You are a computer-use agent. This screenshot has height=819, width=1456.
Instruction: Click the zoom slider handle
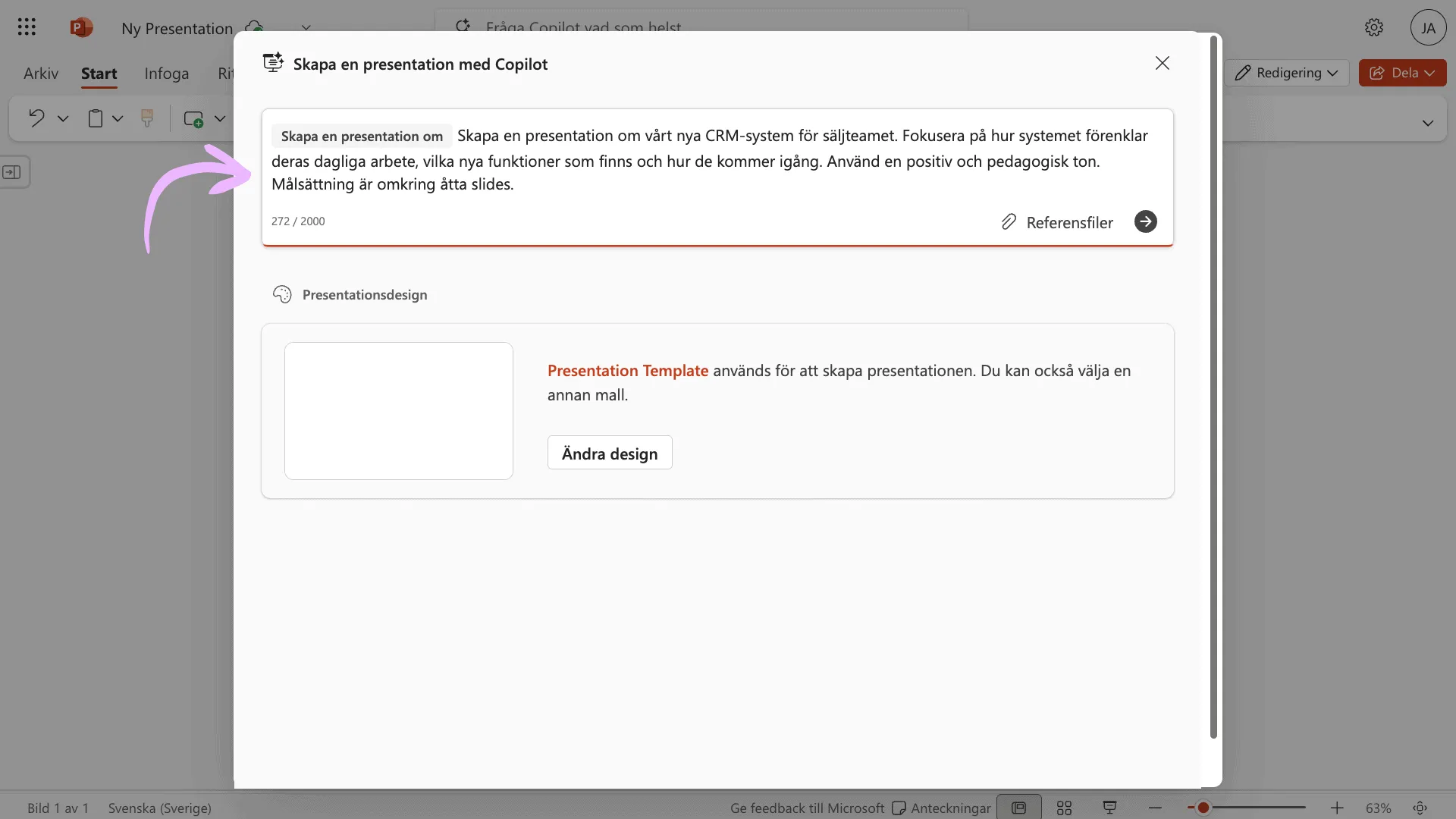(1203, 808)
